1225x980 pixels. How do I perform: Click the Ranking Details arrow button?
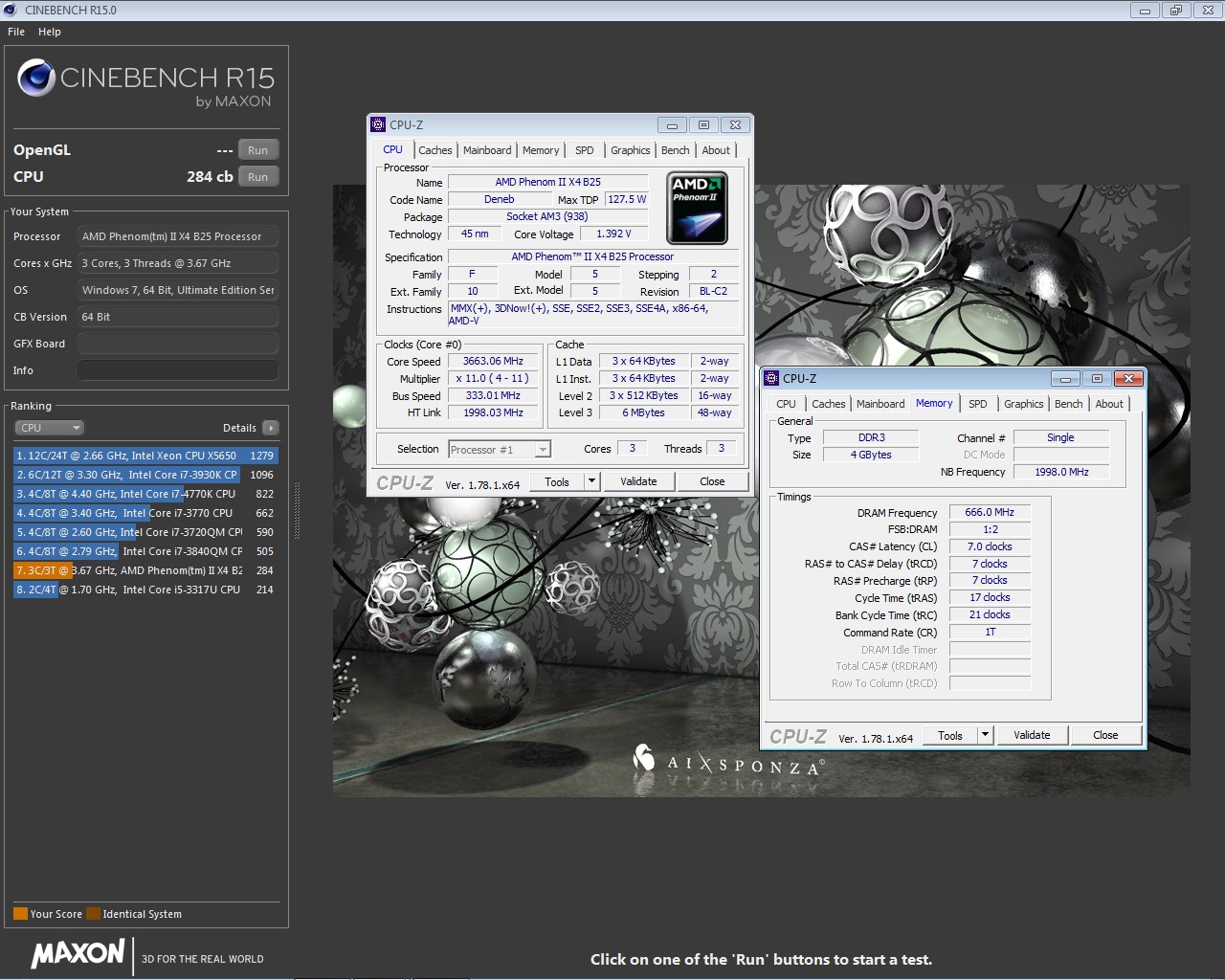[x=271, y=428]
